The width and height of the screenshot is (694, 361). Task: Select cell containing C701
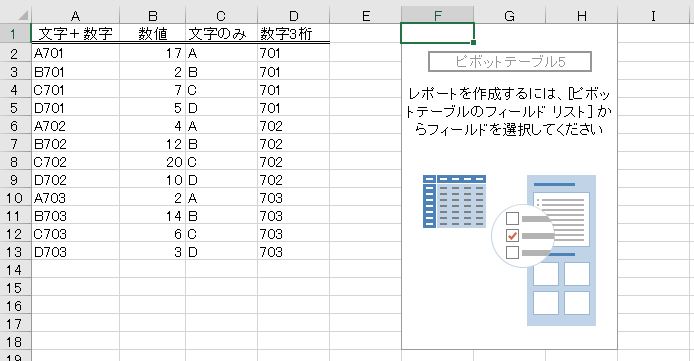[x=75, y=90]
